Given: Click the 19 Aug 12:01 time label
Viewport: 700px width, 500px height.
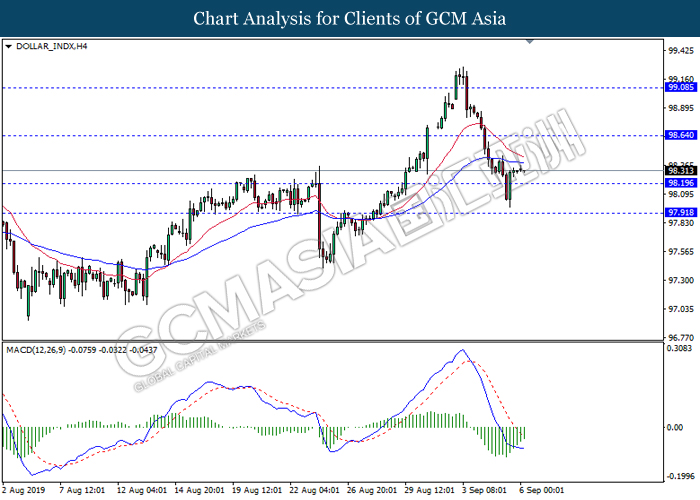Looking at the screenshot, I should pos(257,490).
